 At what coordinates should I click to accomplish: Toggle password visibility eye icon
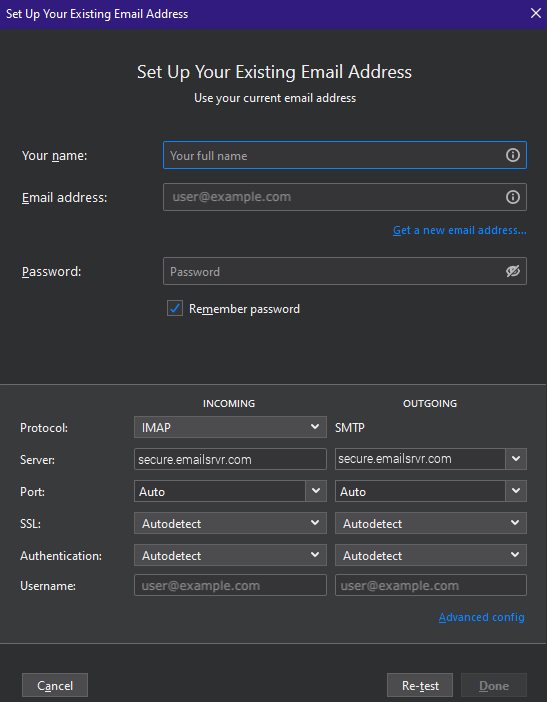[x=513, y=271]
